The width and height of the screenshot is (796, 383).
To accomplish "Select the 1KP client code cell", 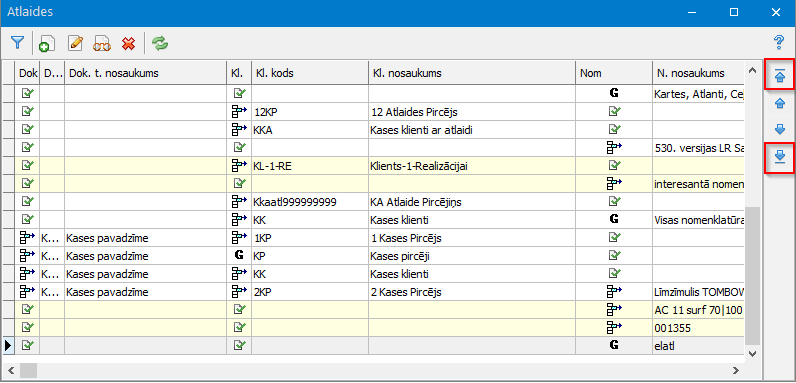I will coord(310,238).
